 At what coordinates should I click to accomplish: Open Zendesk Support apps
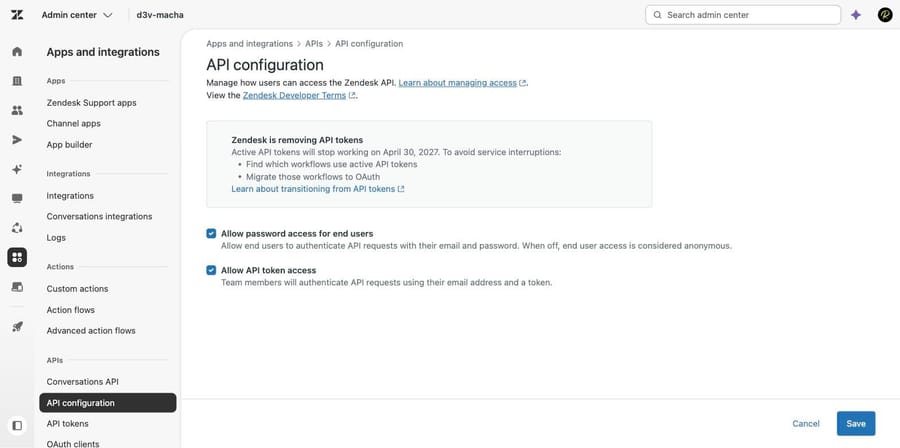click(x=91, y=103)
